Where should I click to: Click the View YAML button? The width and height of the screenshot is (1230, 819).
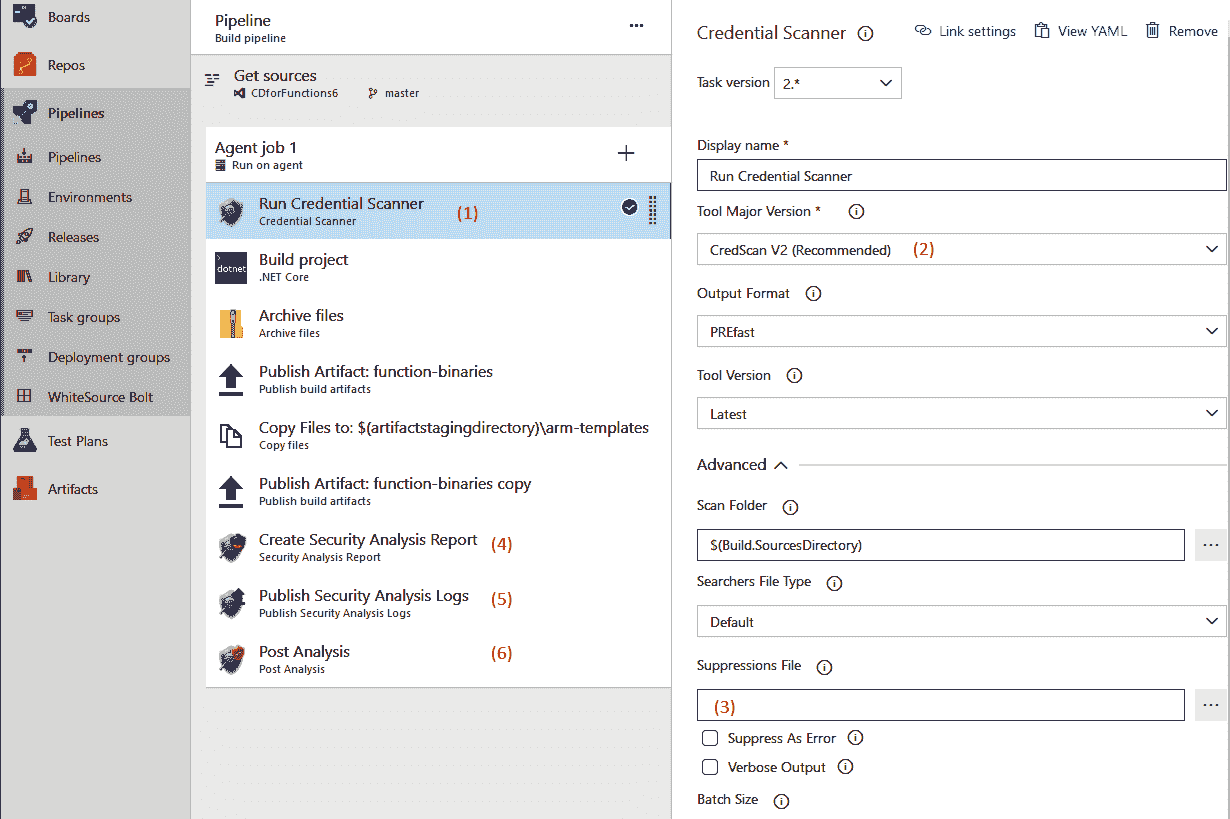(1081, 31)
